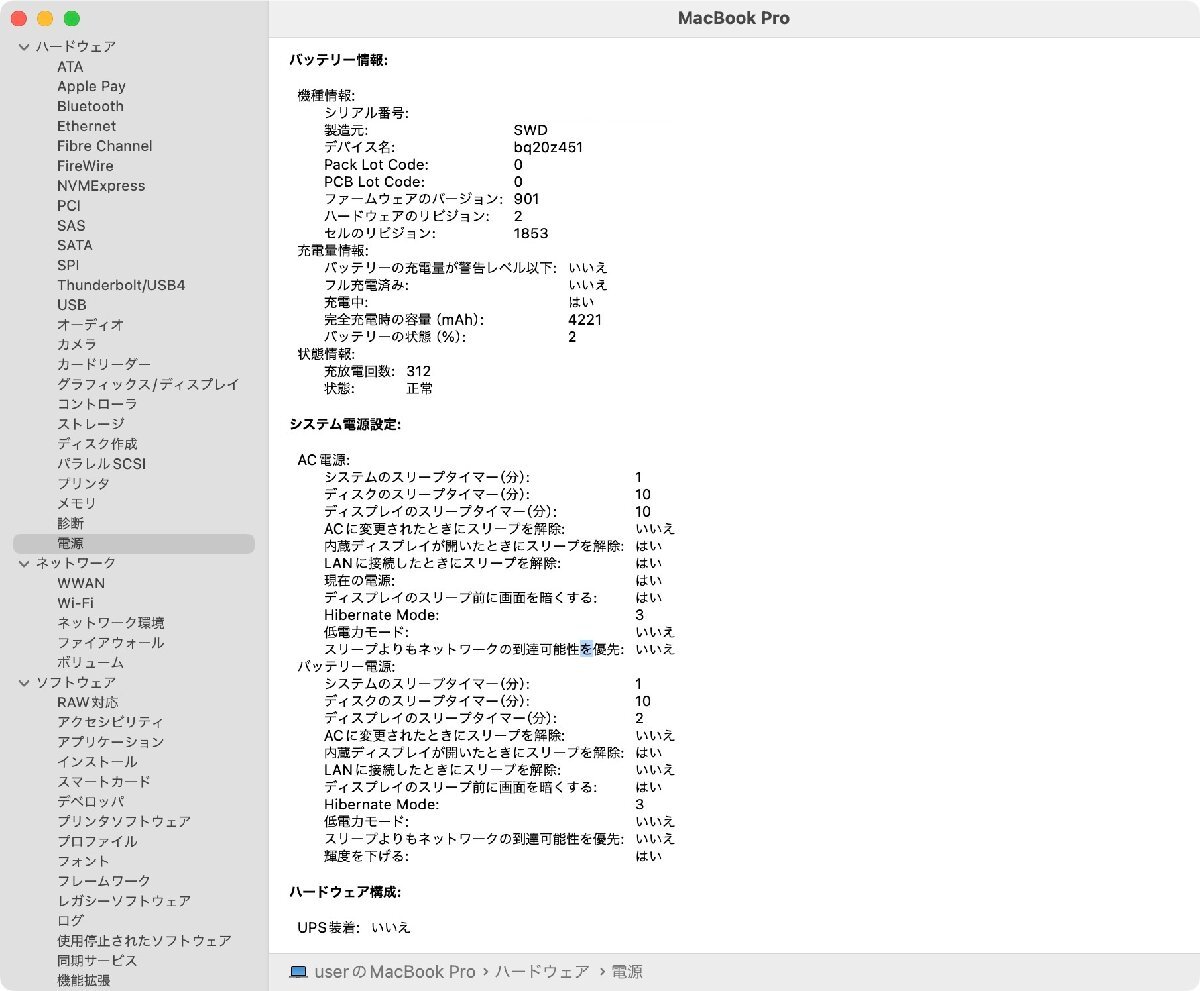Screen dimensions: 1200x991
Task: Collapse the ネットワーク section chevron
Action: click(x=24, y=563)
